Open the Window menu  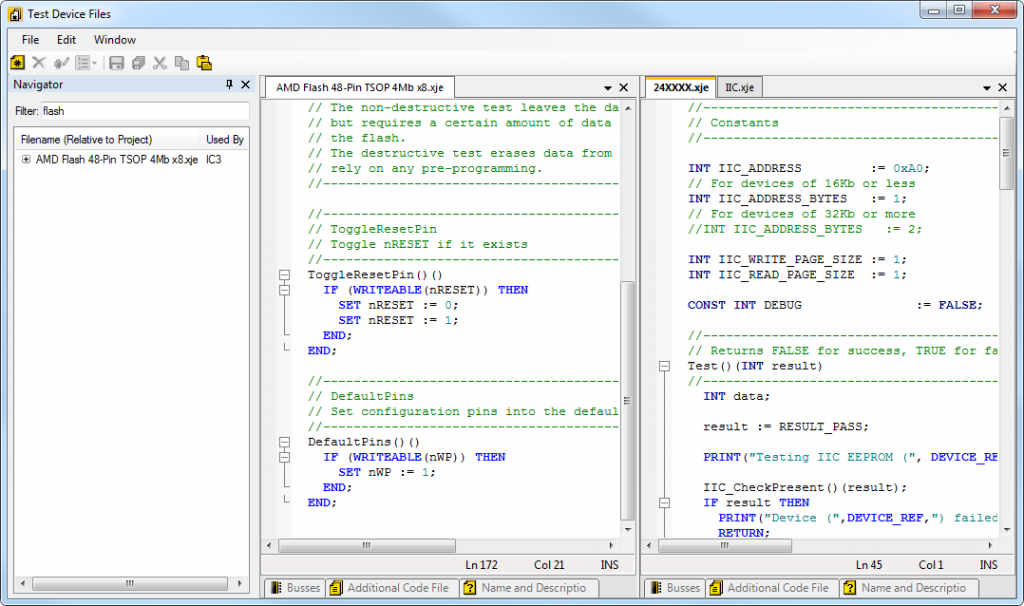[x=113, y=39]
